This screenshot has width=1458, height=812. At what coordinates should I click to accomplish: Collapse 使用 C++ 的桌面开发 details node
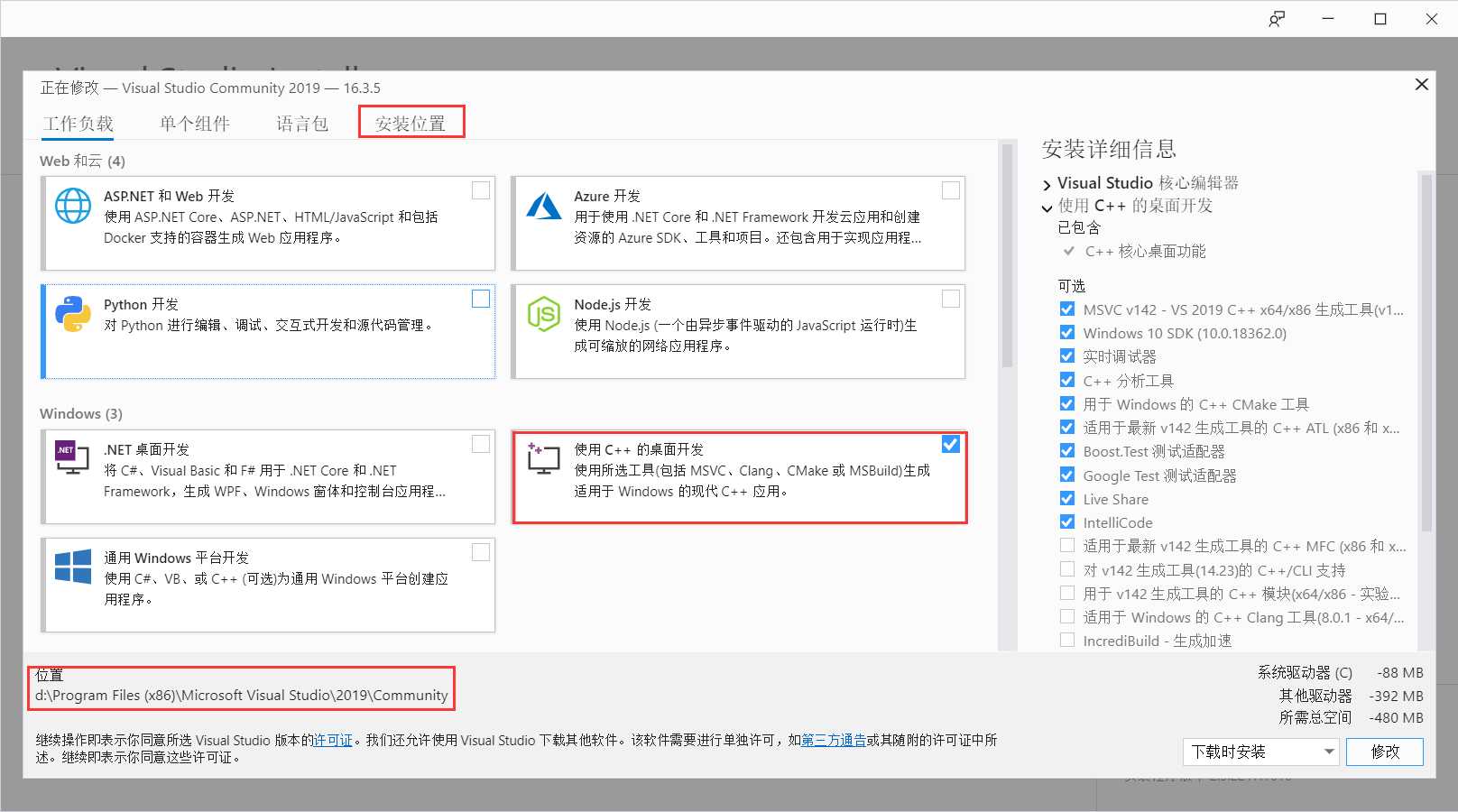[1047, 208]
